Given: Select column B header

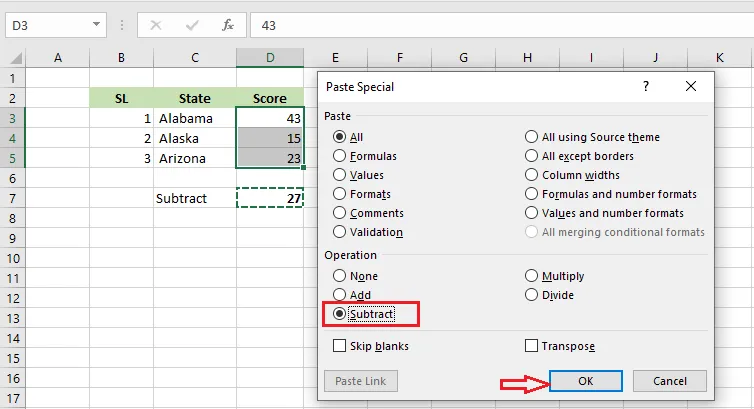Looking at the screenshot, I should 122,58.
